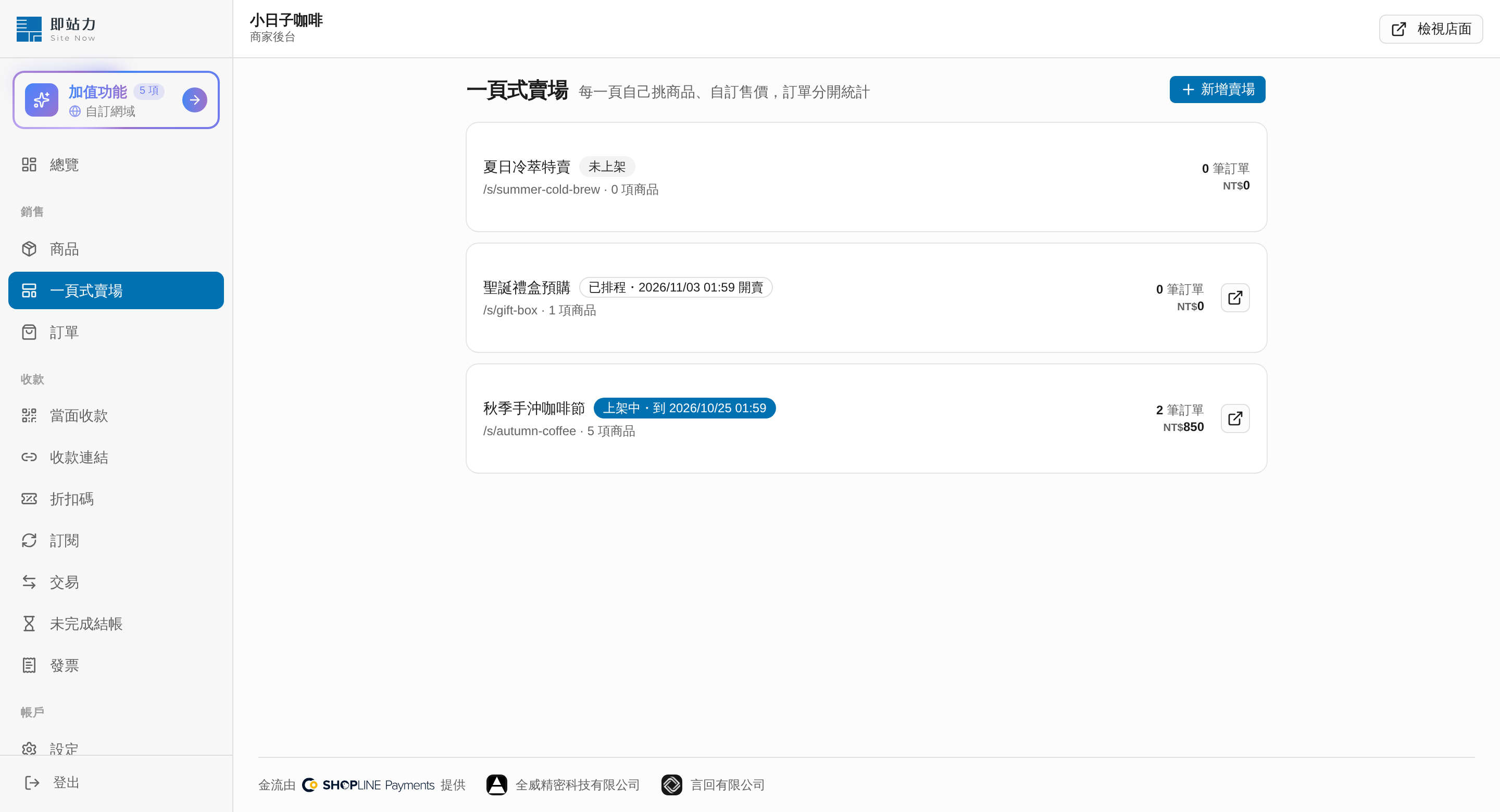The image size is (1500, 812).
Task: Click the overview grid icon
Action: click(29, 164)
